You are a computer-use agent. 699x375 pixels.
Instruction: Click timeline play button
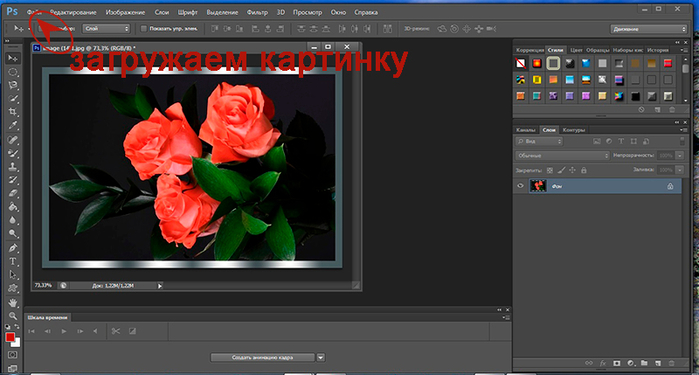coord(64,331)
